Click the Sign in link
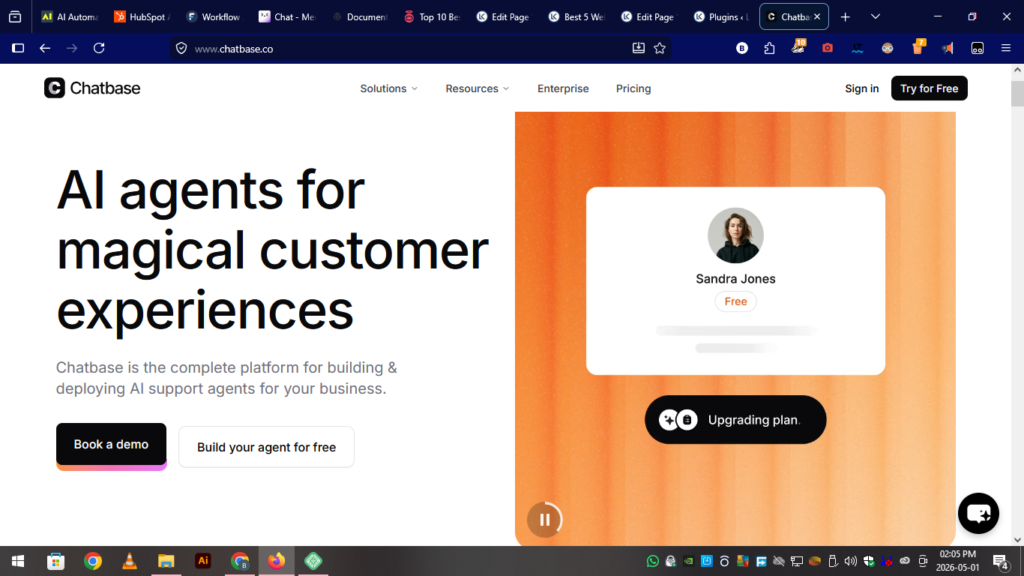 point(861,88)
